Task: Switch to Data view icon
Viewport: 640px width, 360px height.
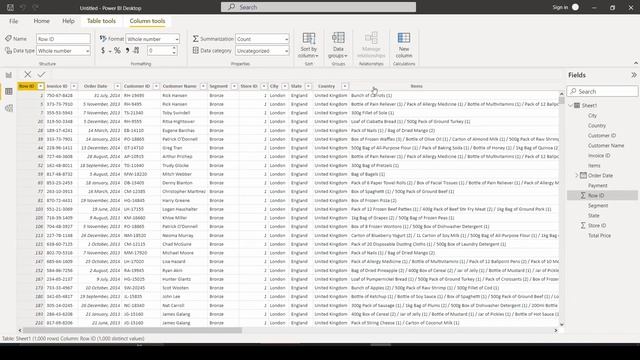Action: (x=9, y=91)
